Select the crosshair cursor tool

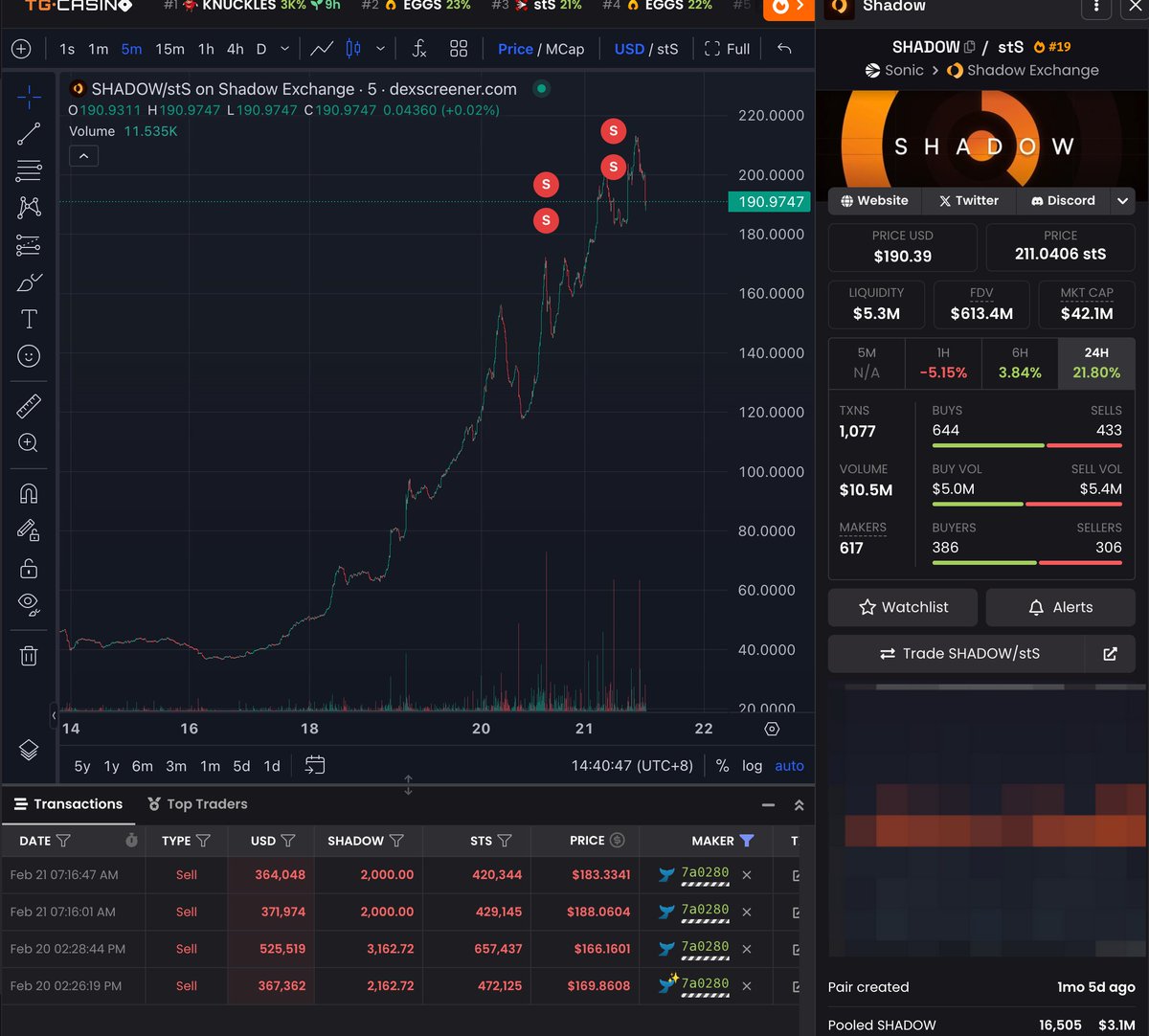[29, 97]
